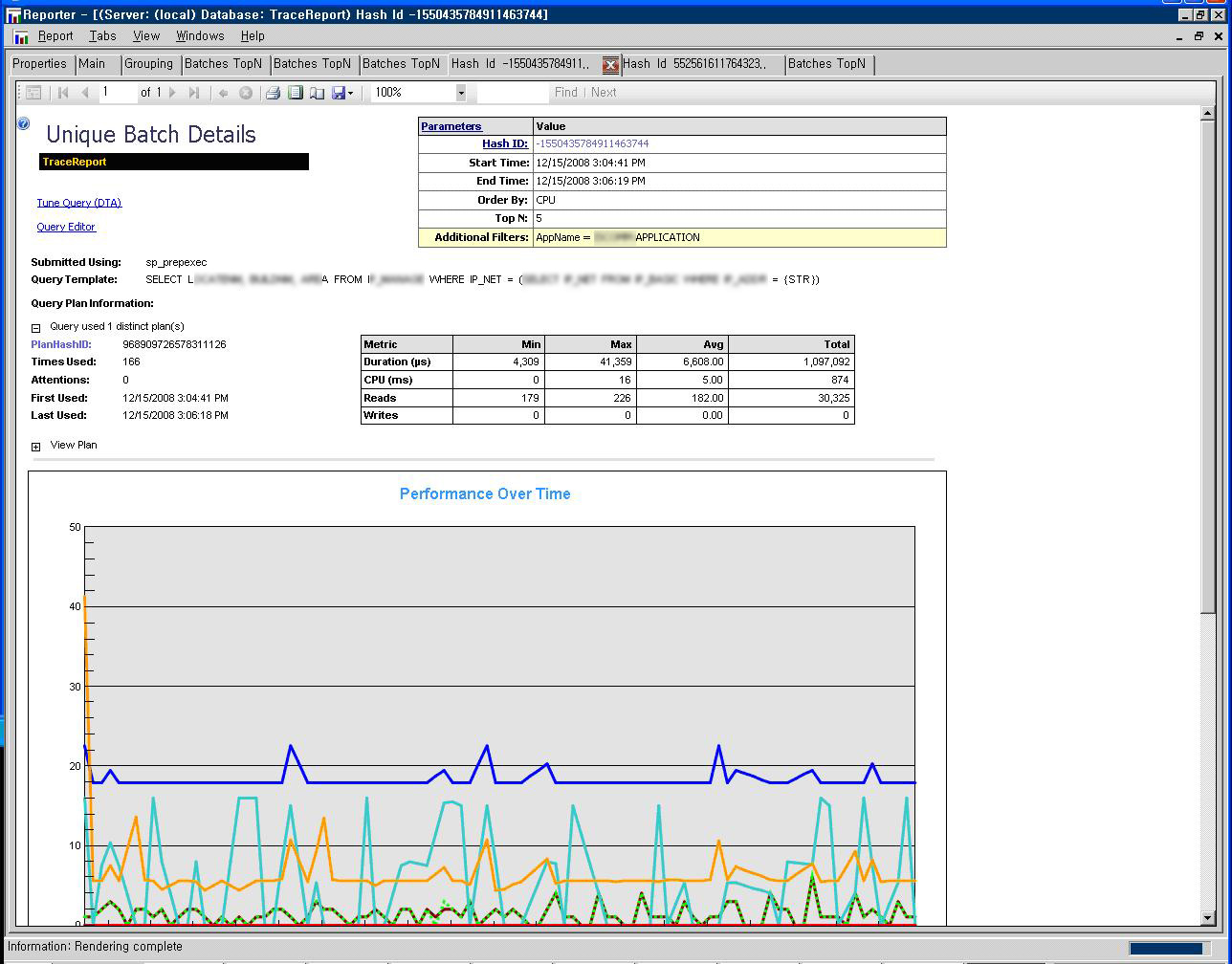Go to last page of report
Image resolution: width=1232 pixels, height=964 pixels.
(194, 93)
